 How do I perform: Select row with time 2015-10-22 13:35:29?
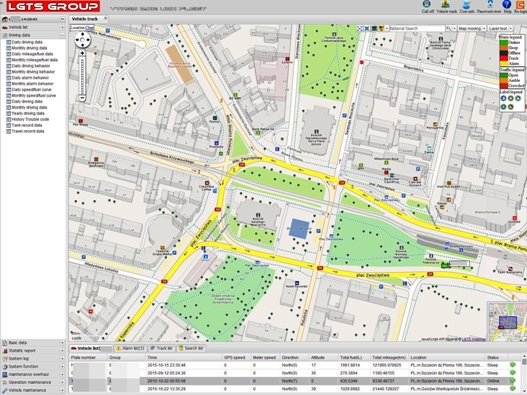[x=296, y=389]
